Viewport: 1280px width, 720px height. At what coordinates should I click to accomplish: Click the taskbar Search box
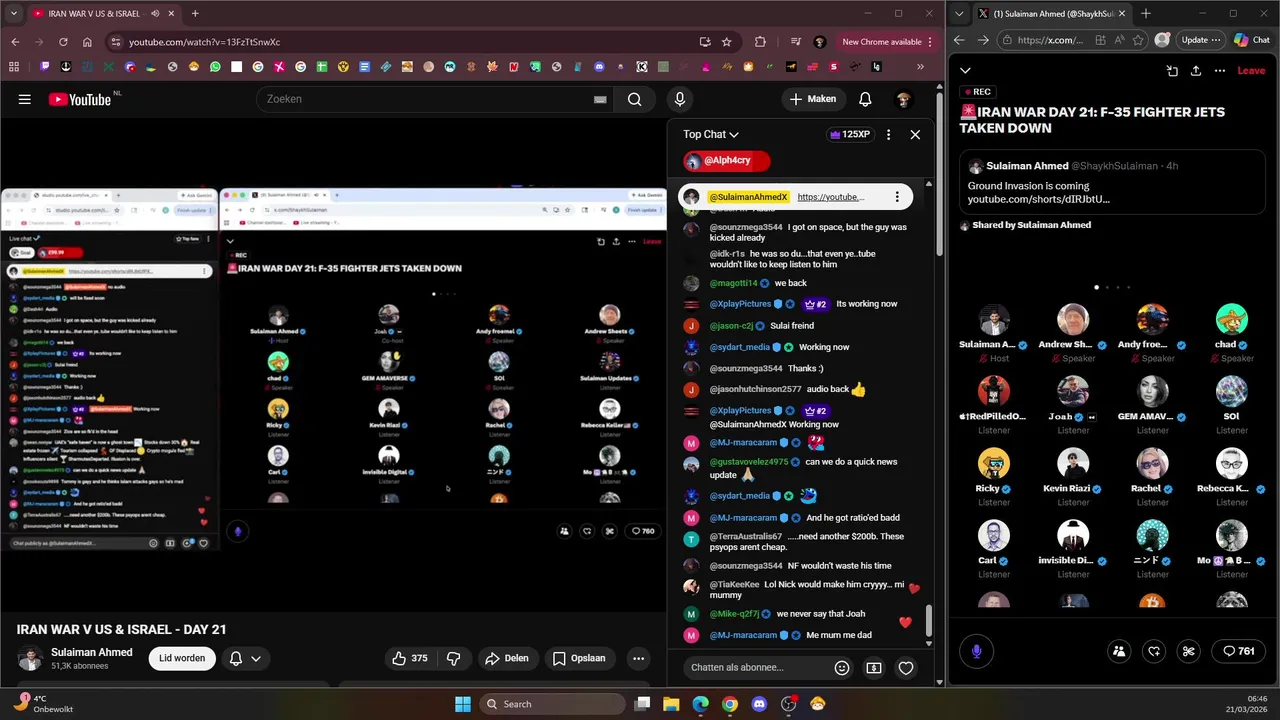coord(553,704)
